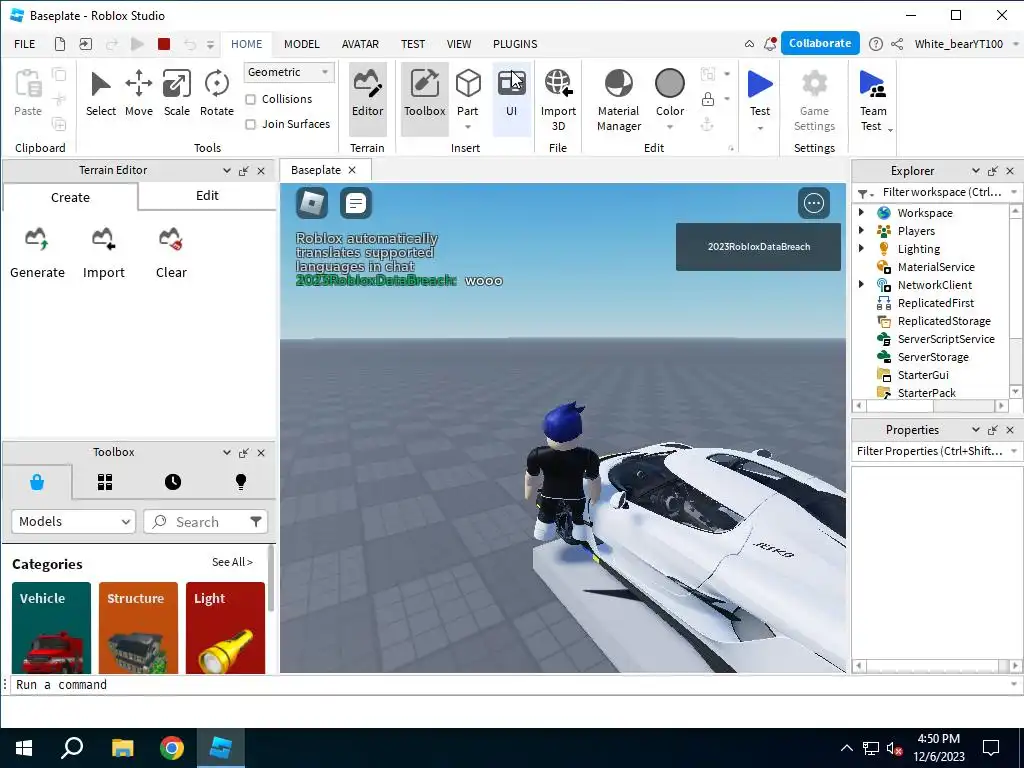Image resolution: width=1024 pixels, height=768 pixels.
Task: Open the Models category dropdown
Action: 74,522
